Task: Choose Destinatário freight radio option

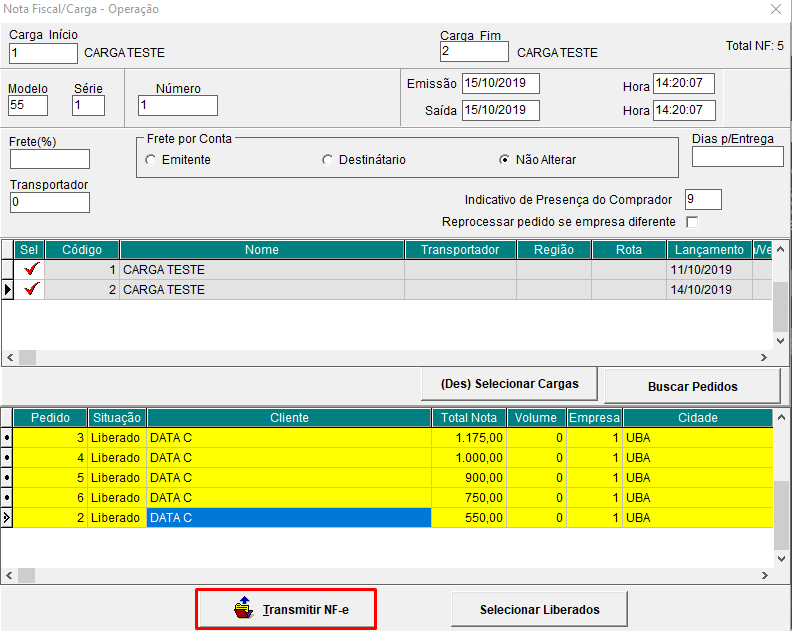Action: click(x=328, y=160)
